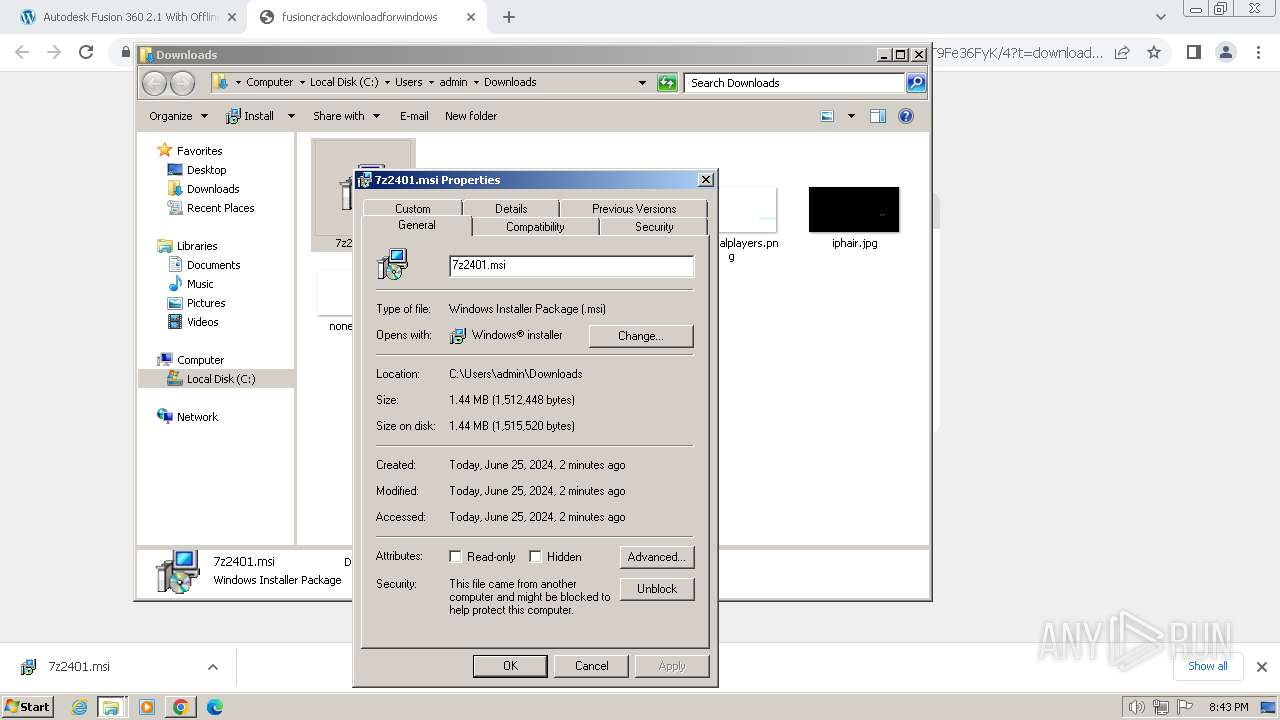Click the file name field containing 7z2401.msi
The height and width of the screenshot is (720, 1280).
point(571,265)
